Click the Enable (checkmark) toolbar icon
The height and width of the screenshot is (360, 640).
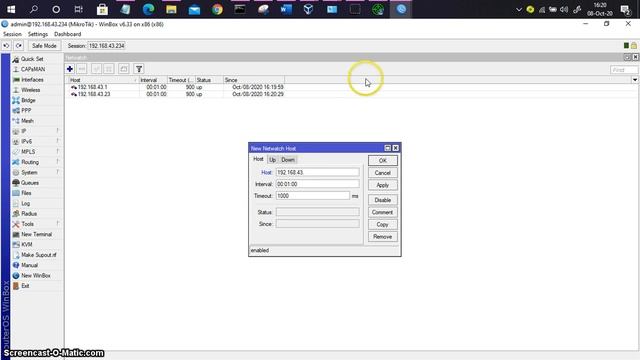tap(96, 69)
